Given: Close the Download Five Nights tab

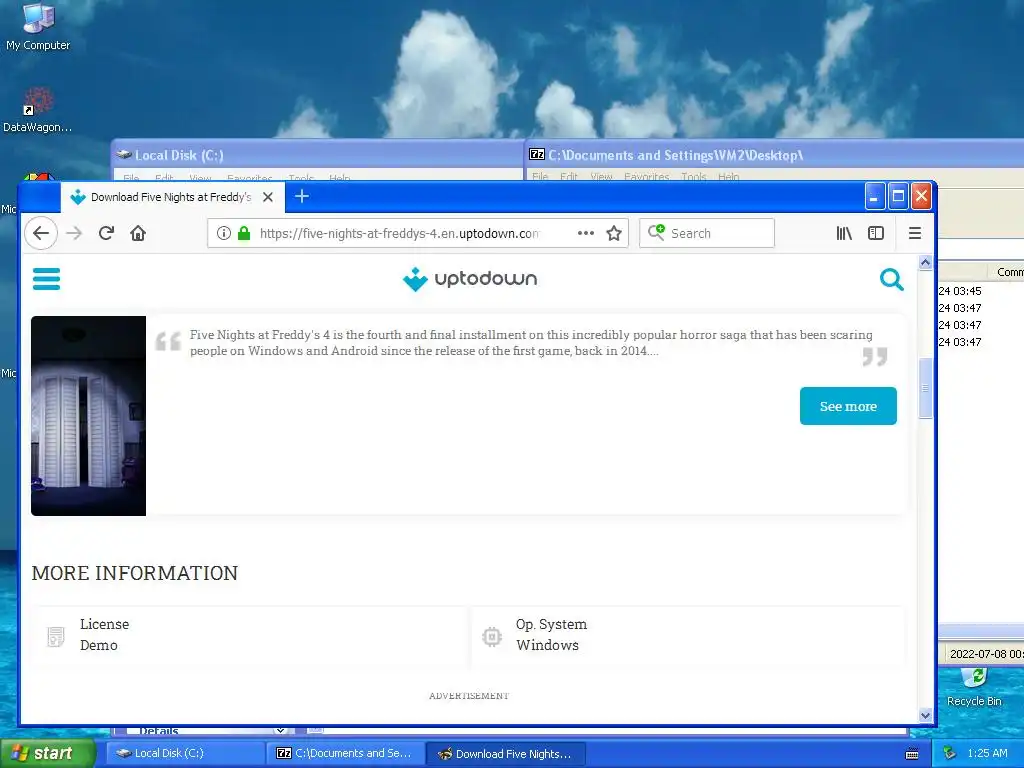Looking at the screenshot, I should [268, 197].
